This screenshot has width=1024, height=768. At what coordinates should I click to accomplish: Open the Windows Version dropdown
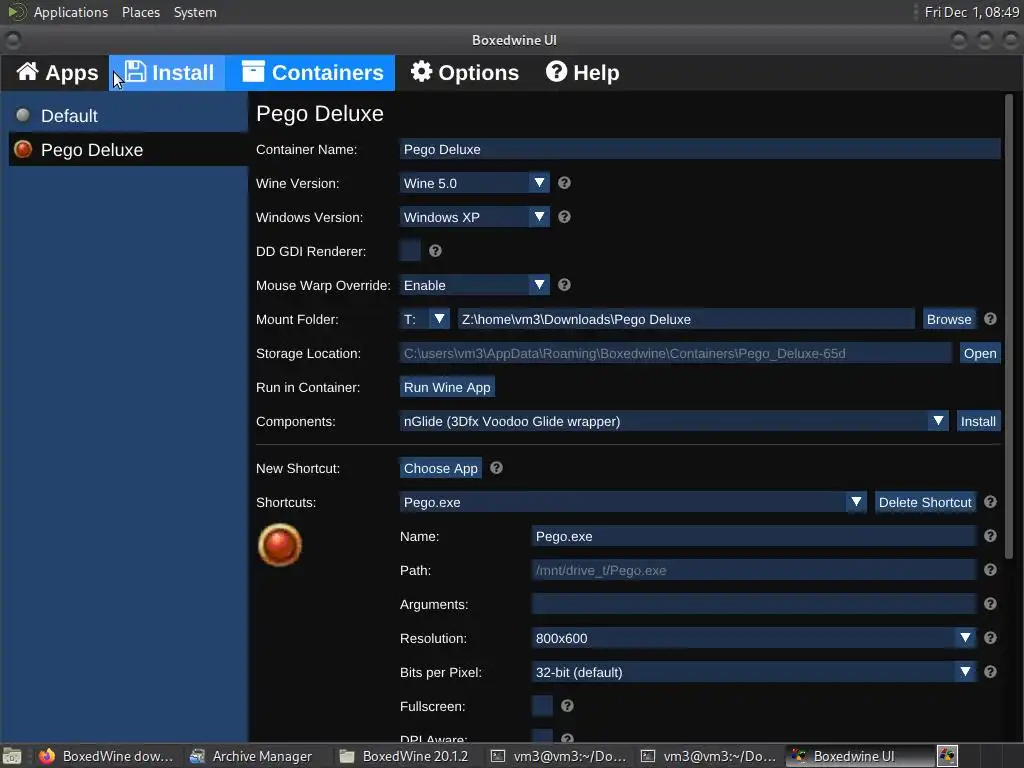474,217
